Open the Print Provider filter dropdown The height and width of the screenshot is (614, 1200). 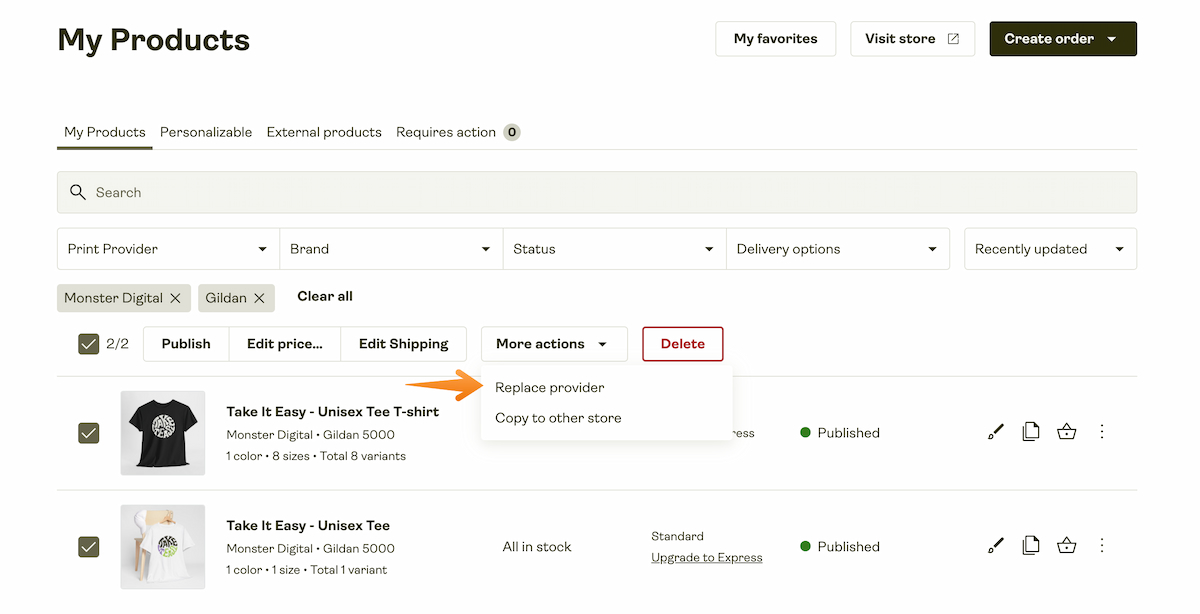coord(167,248)
